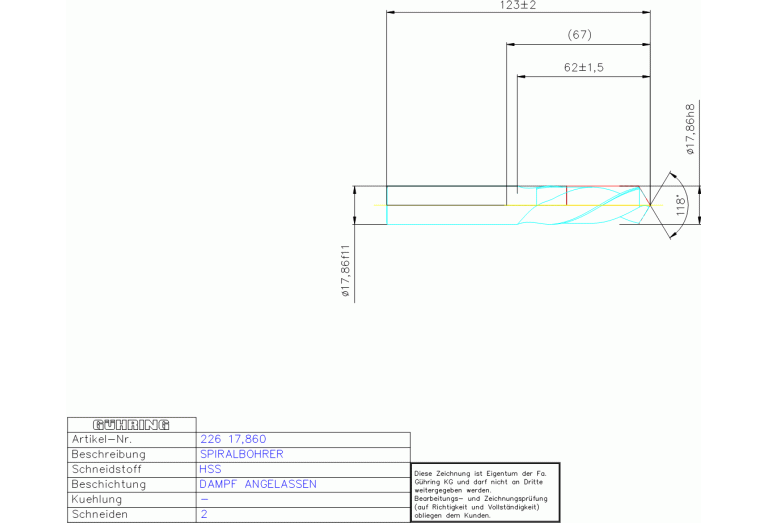The image size is (767, 523).
Task: Click the DAMPF ANGELASSEN coating value
Action: [x=258, y=484]
